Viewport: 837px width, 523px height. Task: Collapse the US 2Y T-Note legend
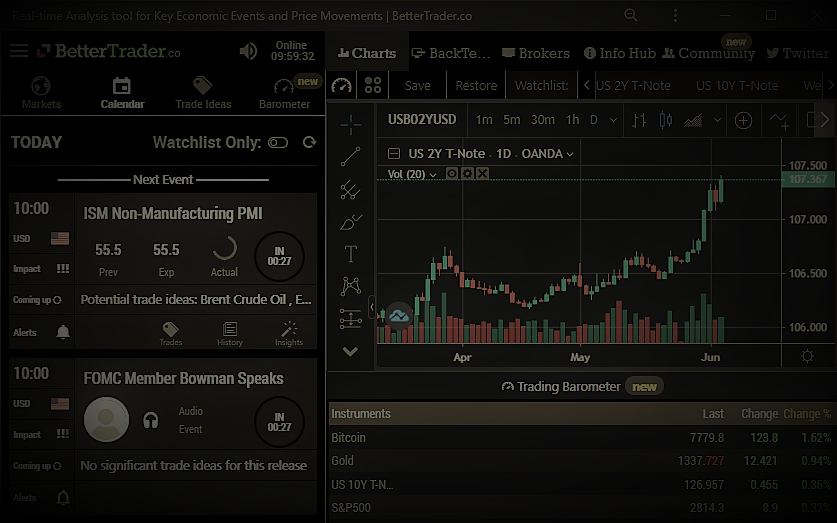(x=394, y=154)
